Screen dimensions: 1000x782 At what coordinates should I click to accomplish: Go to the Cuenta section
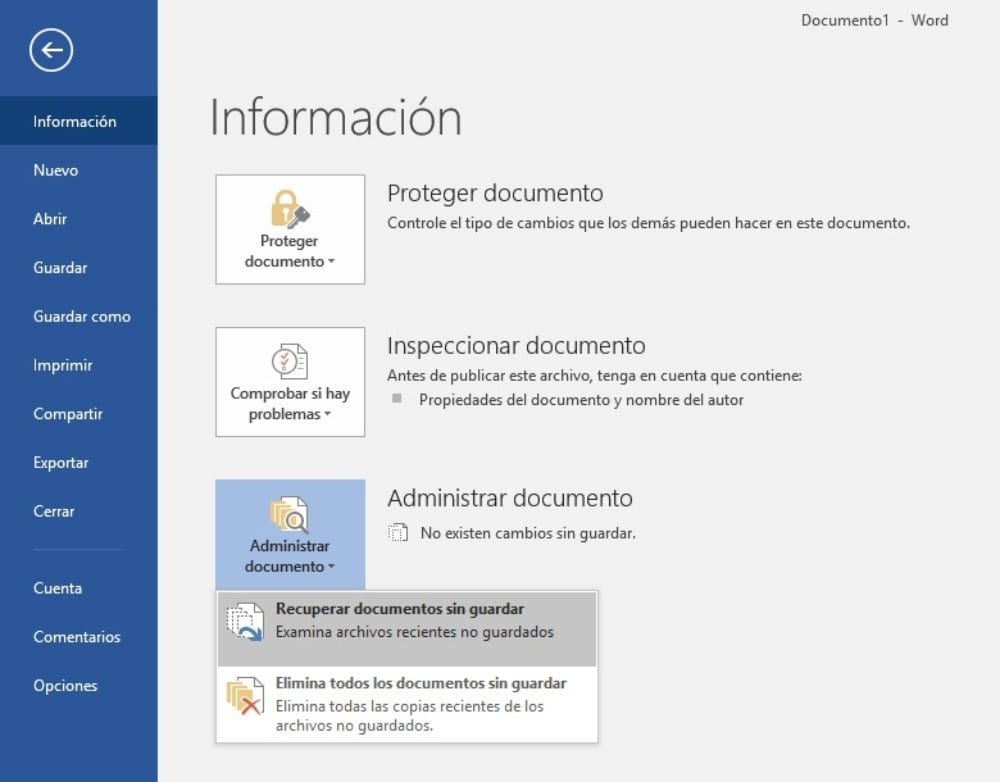click(58, 588)
